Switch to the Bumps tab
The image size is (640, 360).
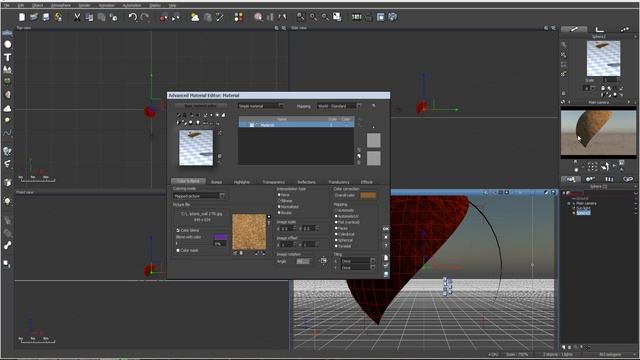pyautogui.click(x=216, y=182)
